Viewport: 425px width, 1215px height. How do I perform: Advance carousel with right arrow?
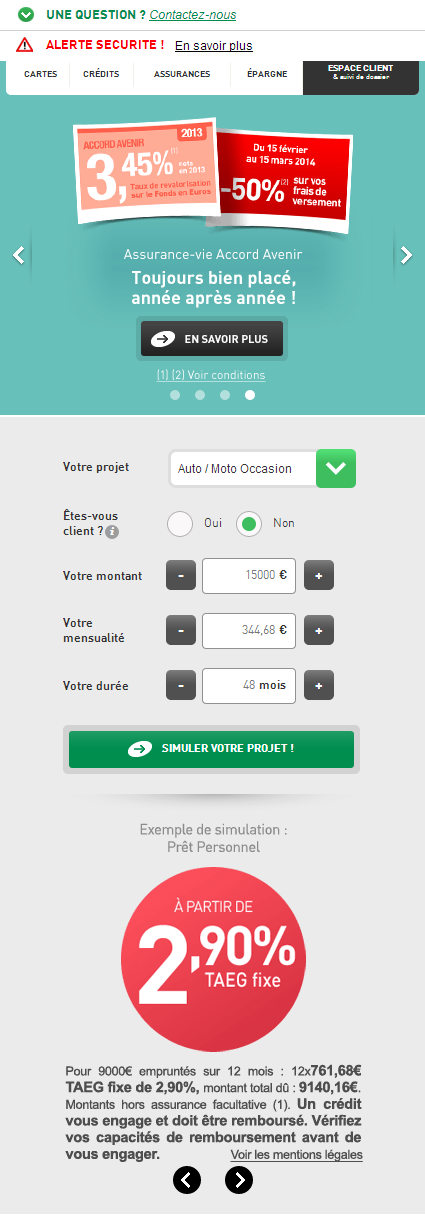tap(406, 255)
